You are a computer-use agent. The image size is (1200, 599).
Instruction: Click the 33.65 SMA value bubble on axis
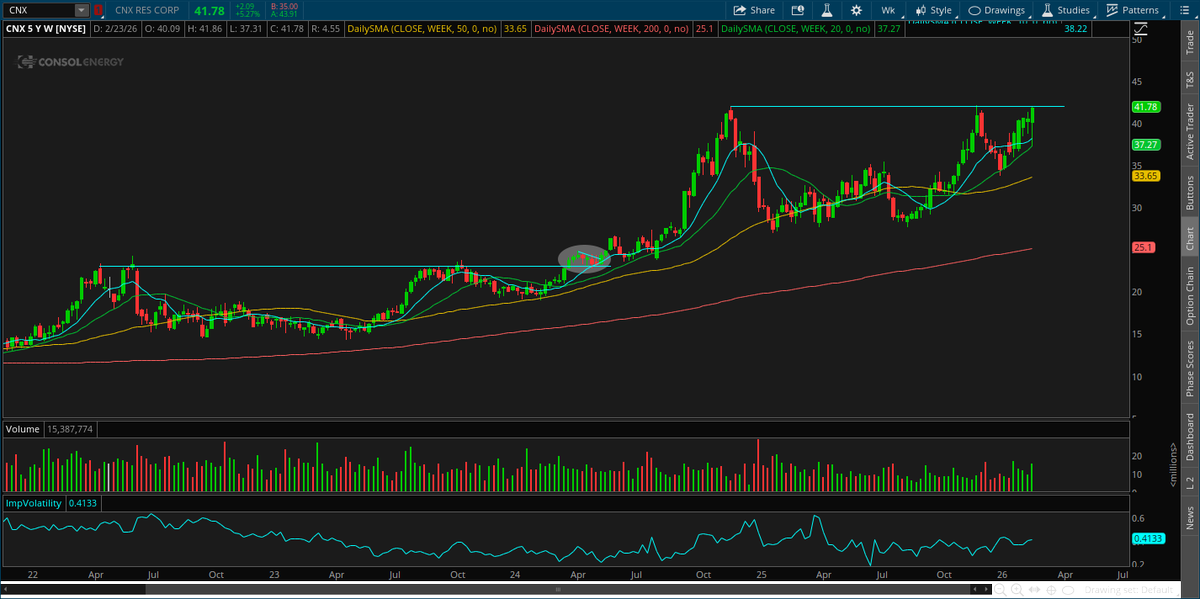[1145, 176]
